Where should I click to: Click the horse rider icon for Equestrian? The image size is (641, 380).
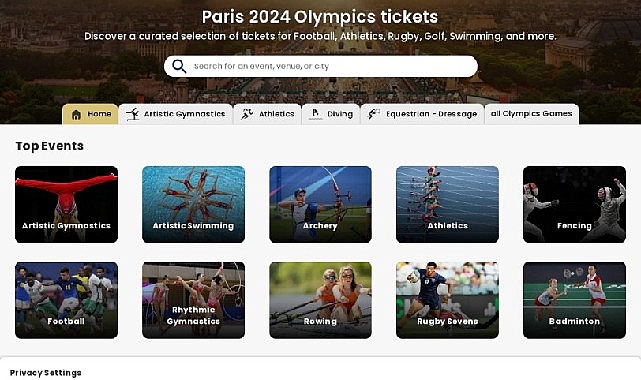pos(373,114)
